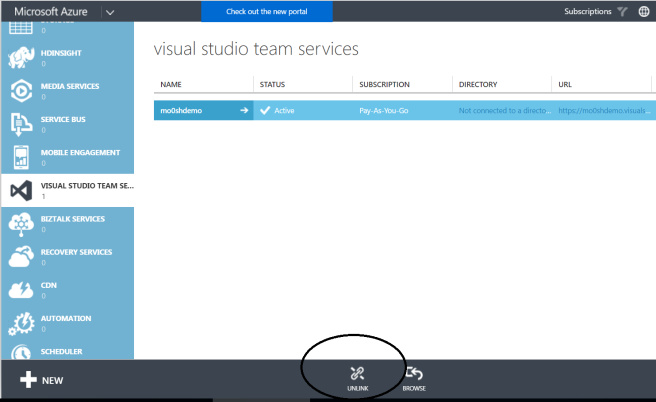Image resolution: width=656 pixels, height=402 pixels.
Task: Open the Automation gear icon
Action: [x=21, y=323]
